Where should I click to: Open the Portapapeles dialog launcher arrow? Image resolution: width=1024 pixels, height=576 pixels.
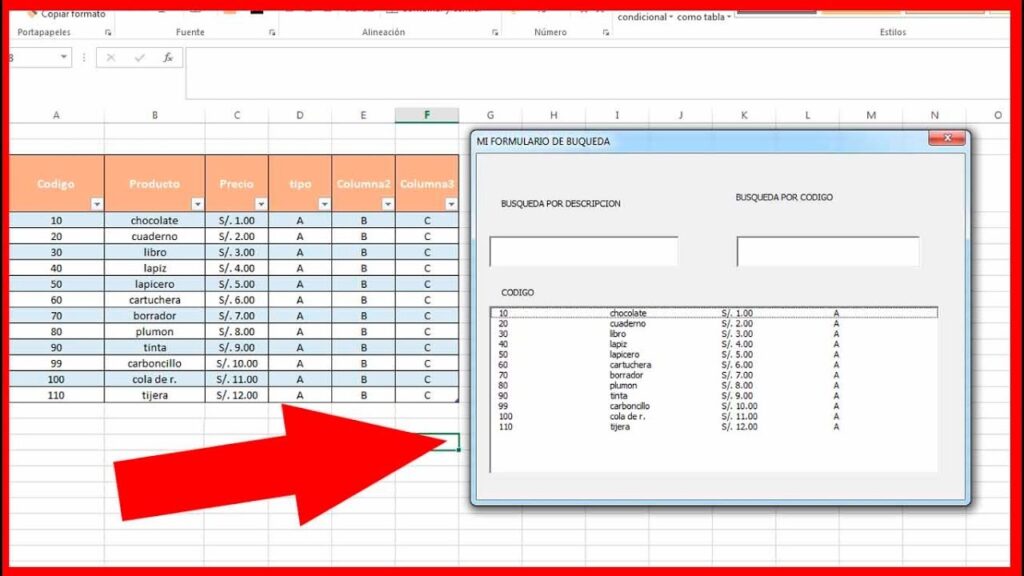click(109, 31)
